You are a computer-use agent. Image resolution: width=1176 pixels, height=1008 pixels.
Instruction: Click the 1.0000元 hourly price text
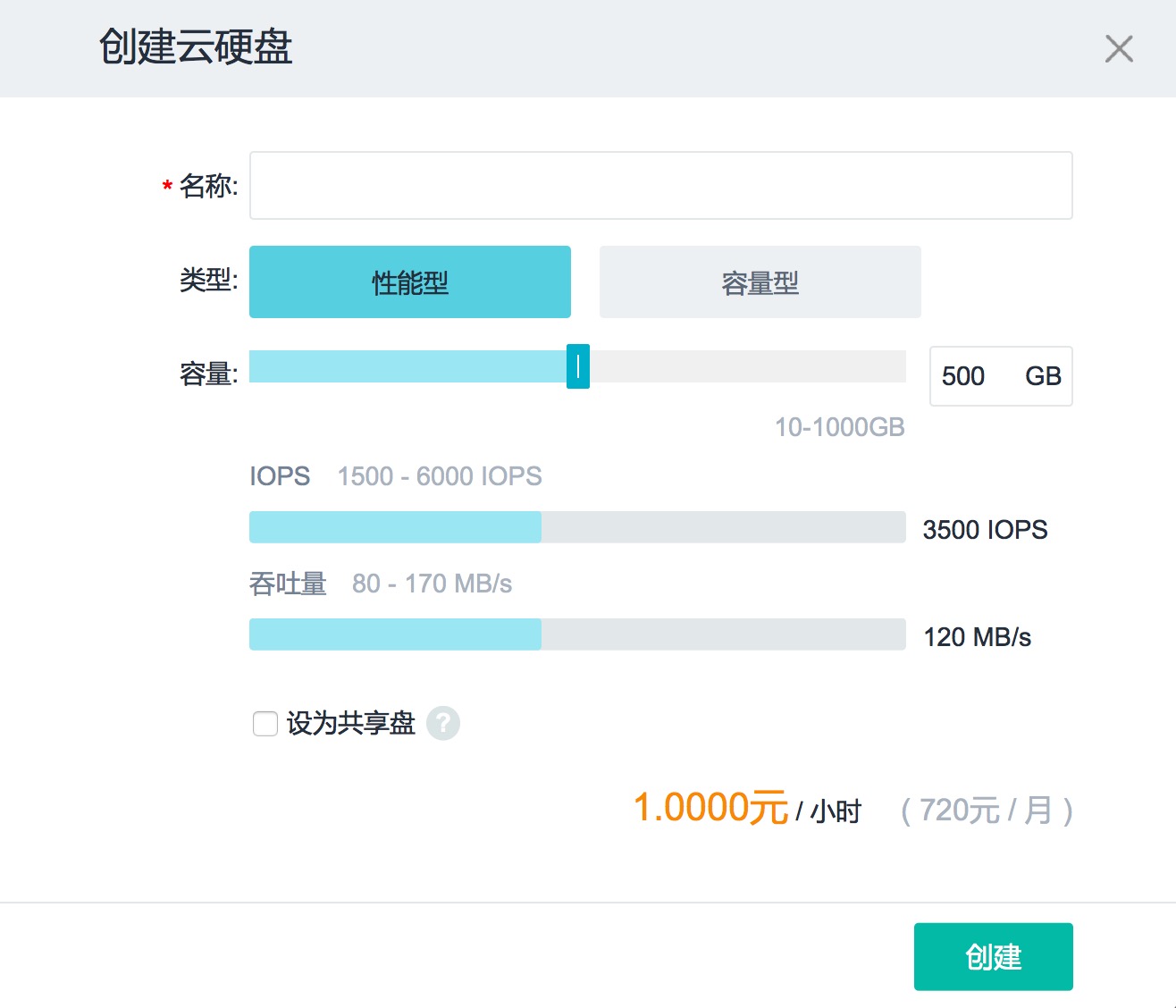(x=710, y=808)
